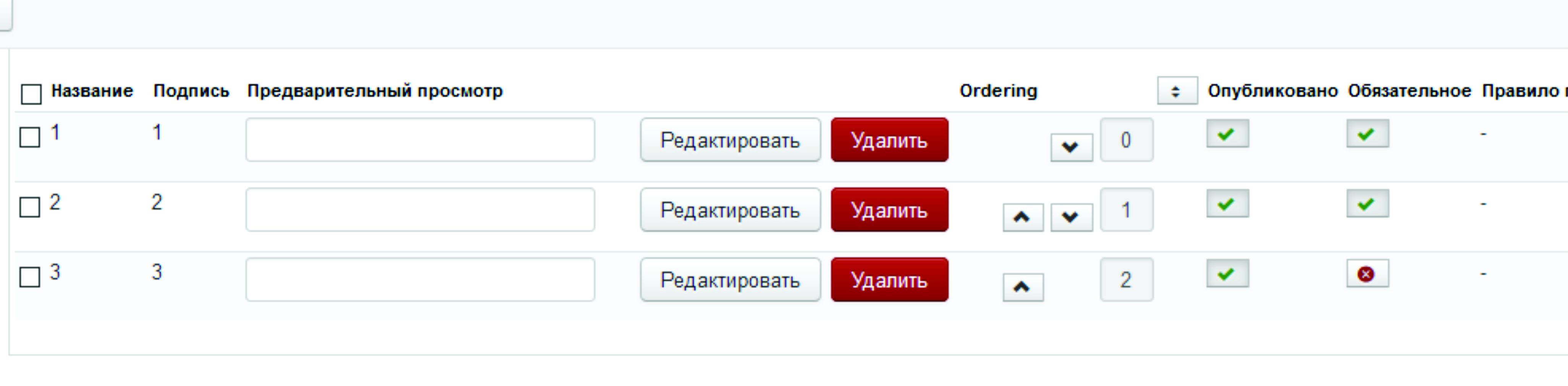The height and width of the screenshot is (386, 1568).
Task: Select the checkbox for row 3
Action: [30, 277]
